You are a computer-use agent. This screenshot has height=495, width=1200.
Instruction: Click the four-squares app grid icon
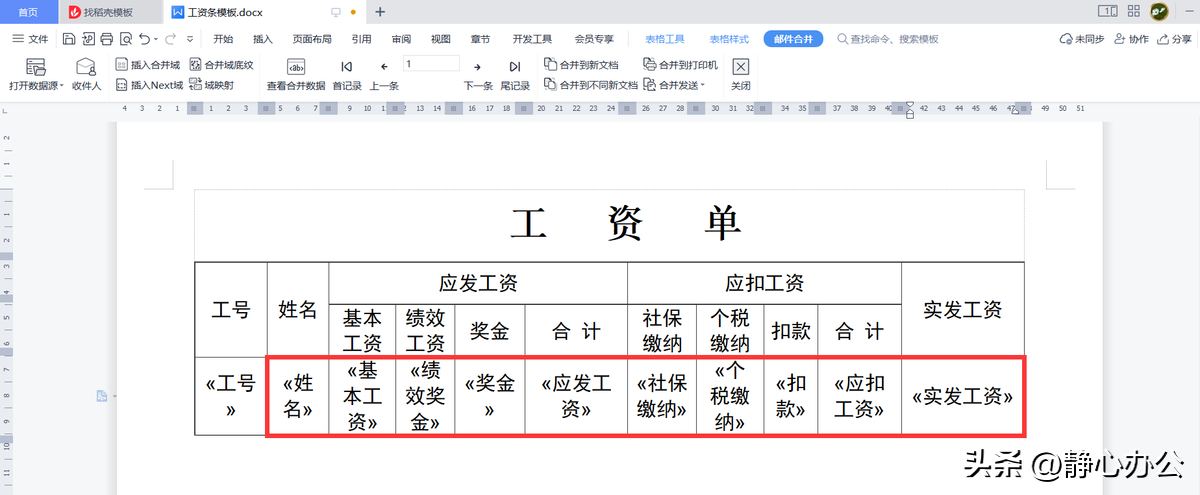click(x=1134, y=12)
